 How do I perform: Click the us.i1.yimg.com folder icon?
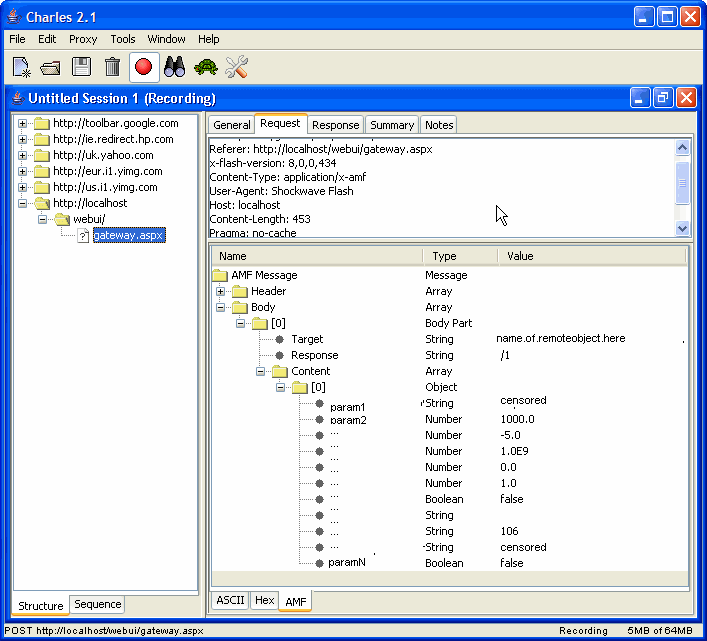pos(41,187)
